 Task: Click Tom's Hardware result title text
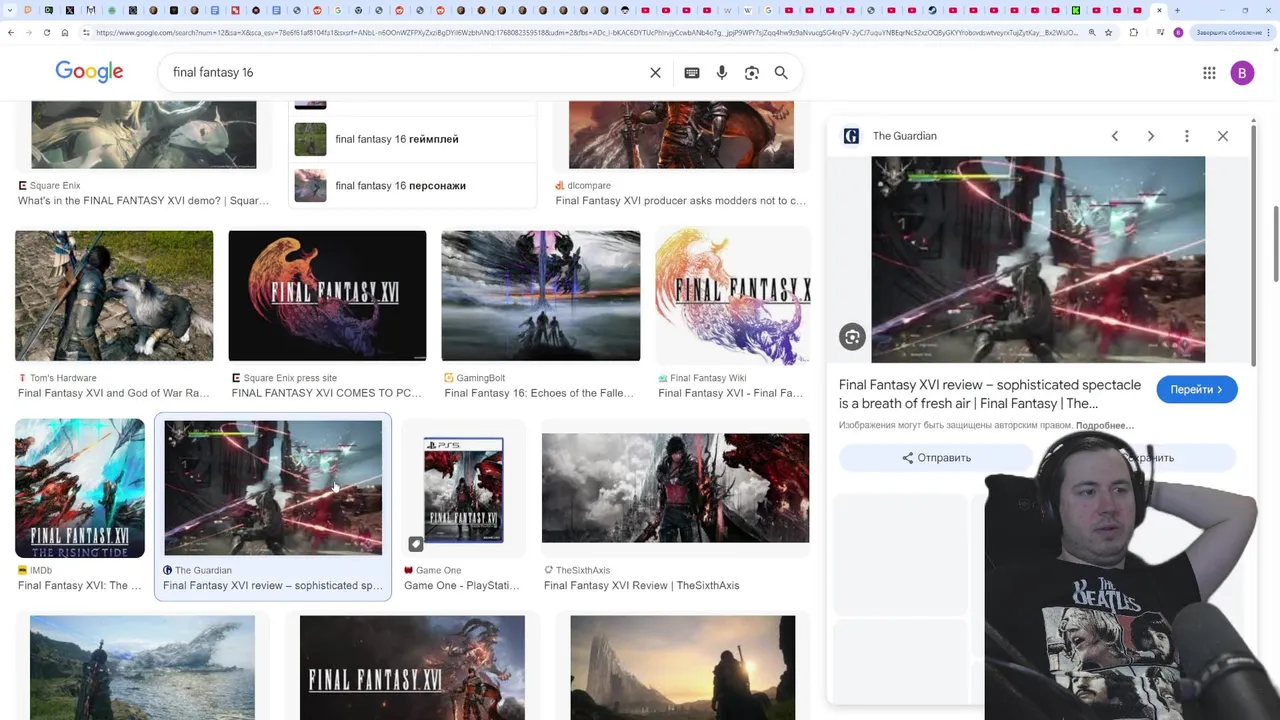[113, 393]
